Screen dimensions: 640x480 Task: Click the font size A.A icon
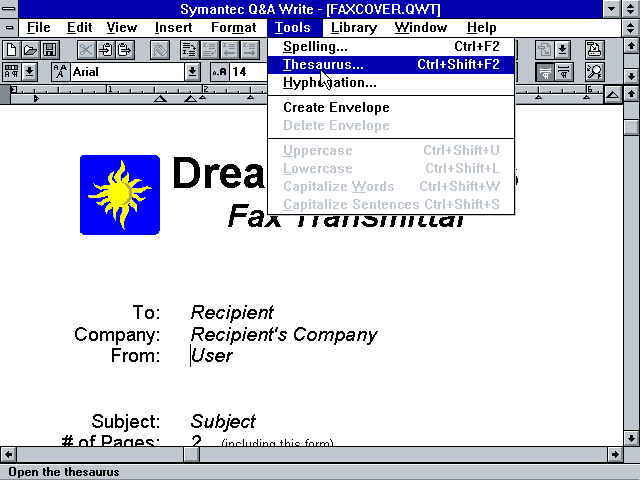click(x=220, y=72)
